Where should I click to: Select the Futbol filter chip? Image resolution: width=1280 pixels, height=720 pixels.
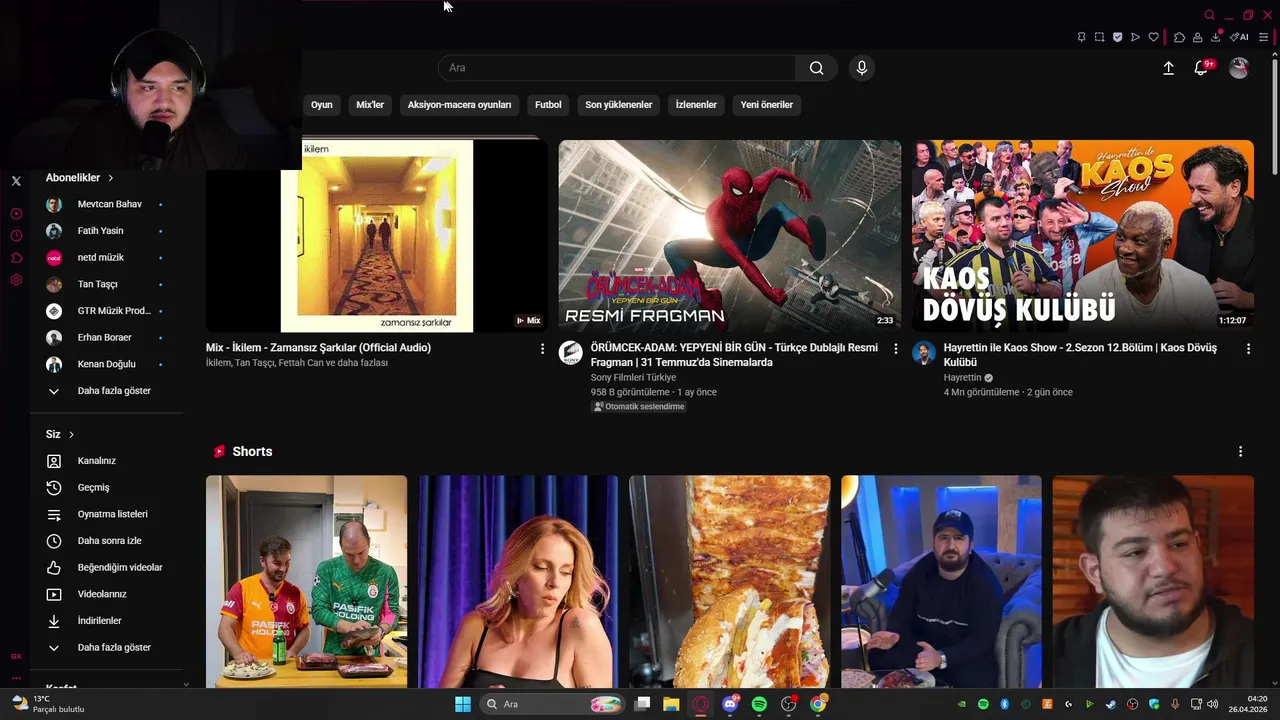click(x=548, y=104)
